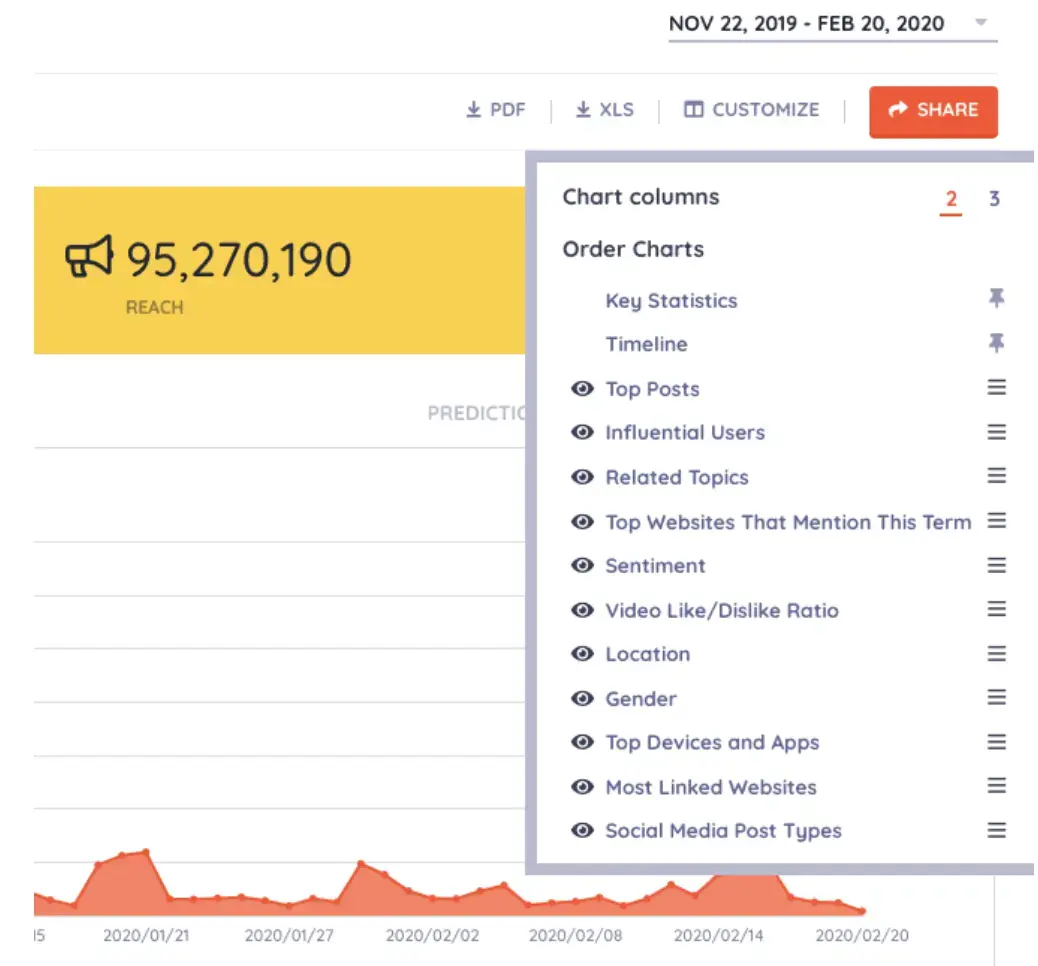
Task: Open the Customize panel
Action: [751, 110]
